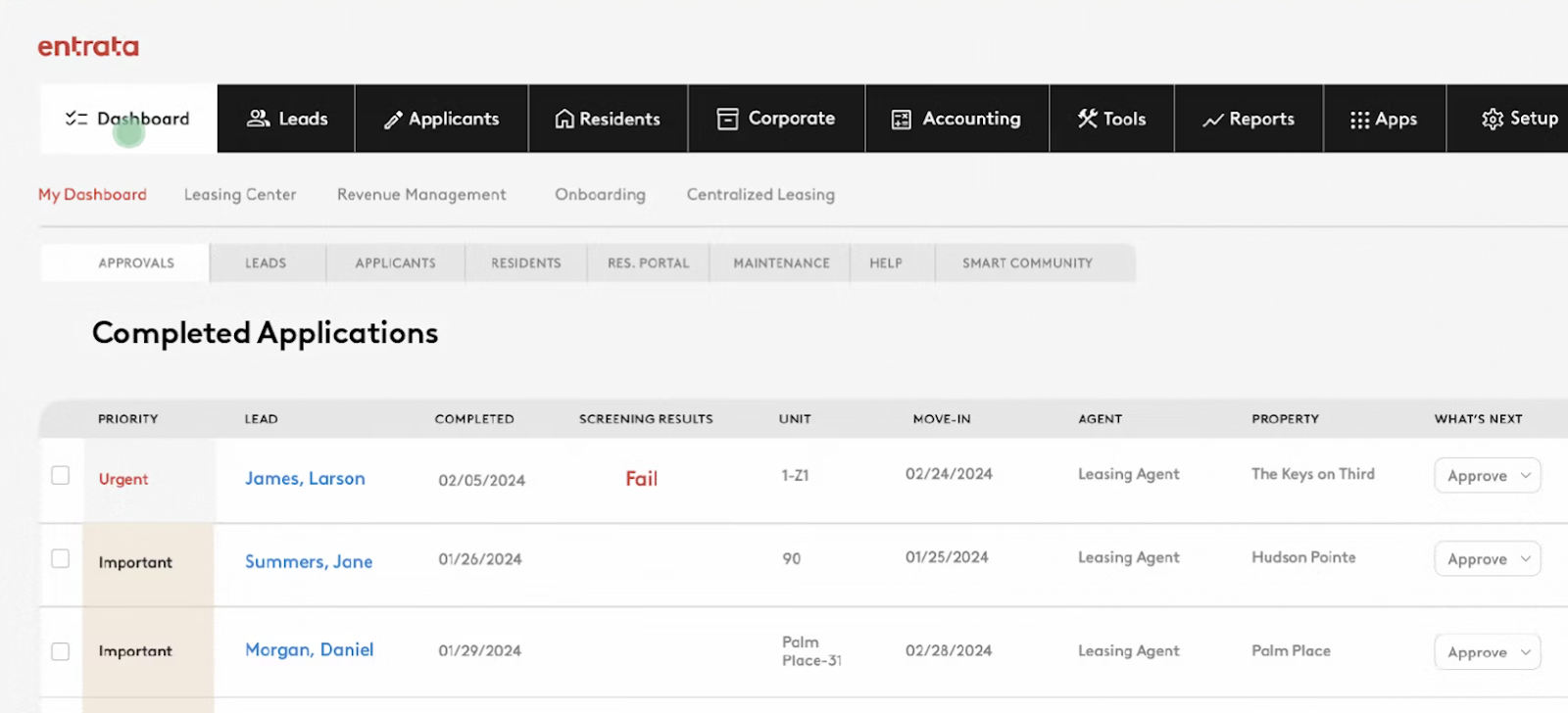Sort by the Move-In column header
The width and height of the screenshot is (1568, 713).
click(942, 419)
